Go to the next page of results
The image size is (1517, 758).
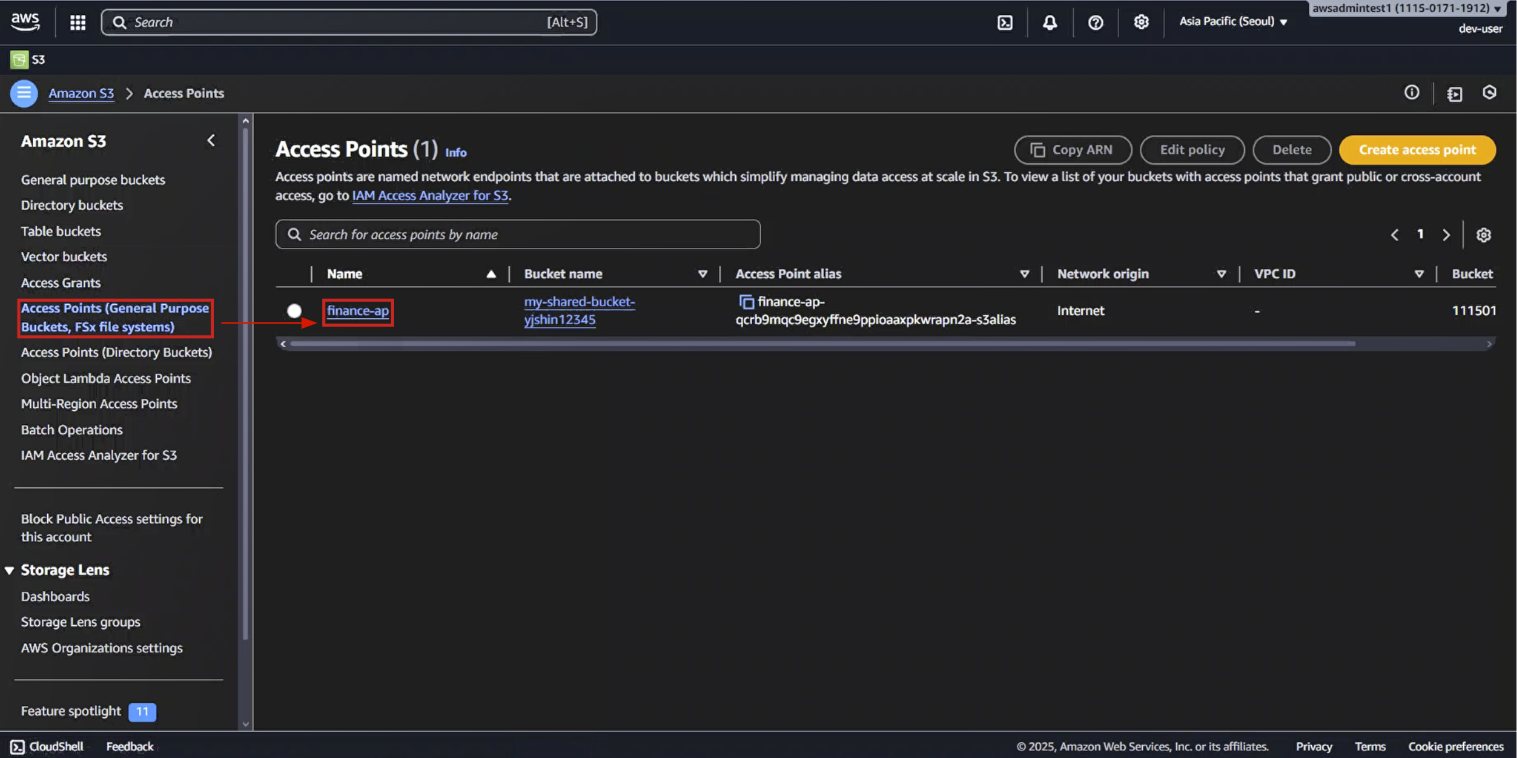tap(1446, 235)
